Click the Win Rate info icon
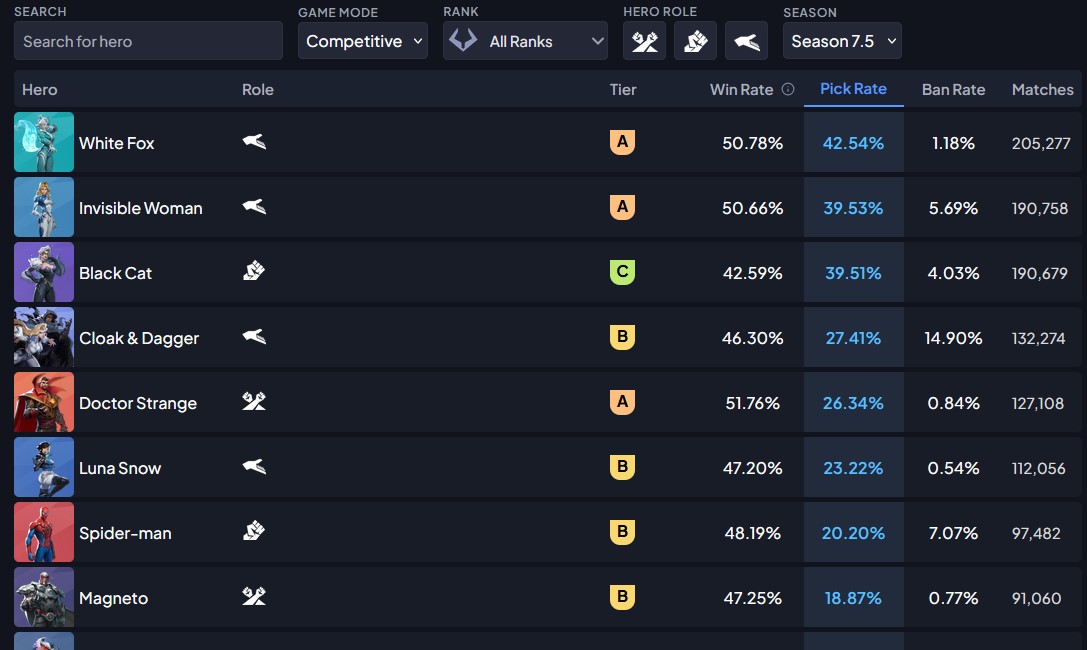 (788, 89)
